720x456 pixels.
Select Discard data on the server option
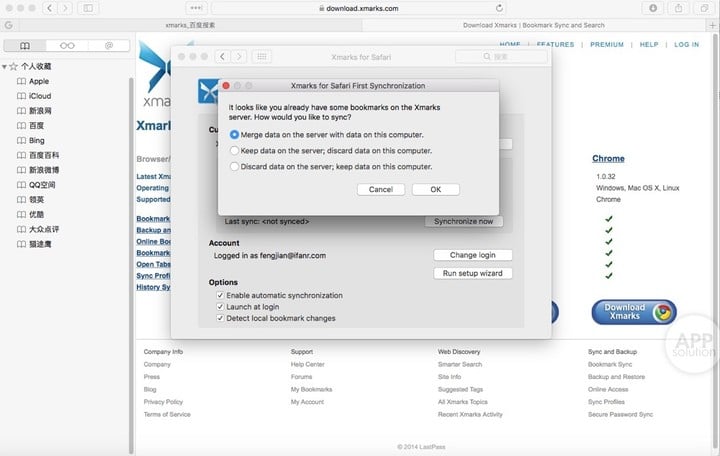click(x=234, y=166)
